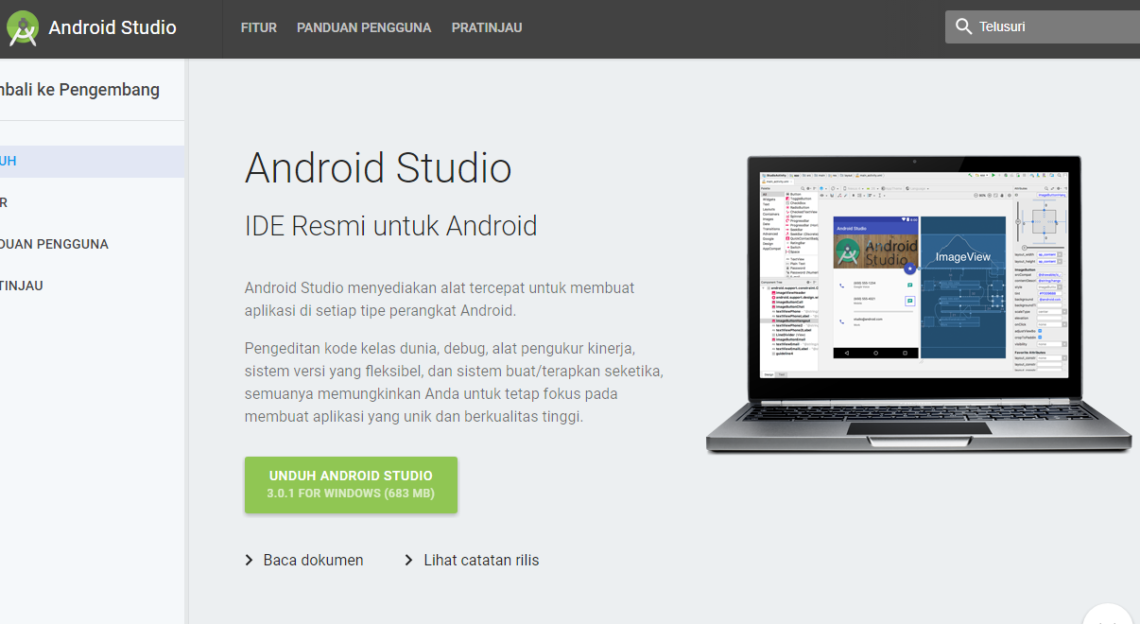Go back via Kembali ke Pengembang link
This screenshot has width=1140, height=624.
pos(80,90)
